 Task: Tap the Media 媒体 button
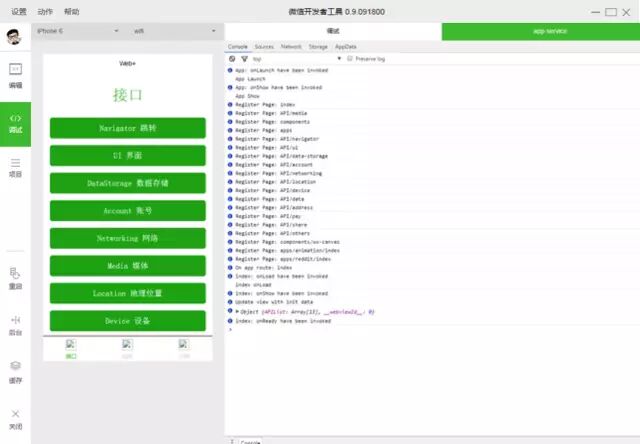click(128, 266)
